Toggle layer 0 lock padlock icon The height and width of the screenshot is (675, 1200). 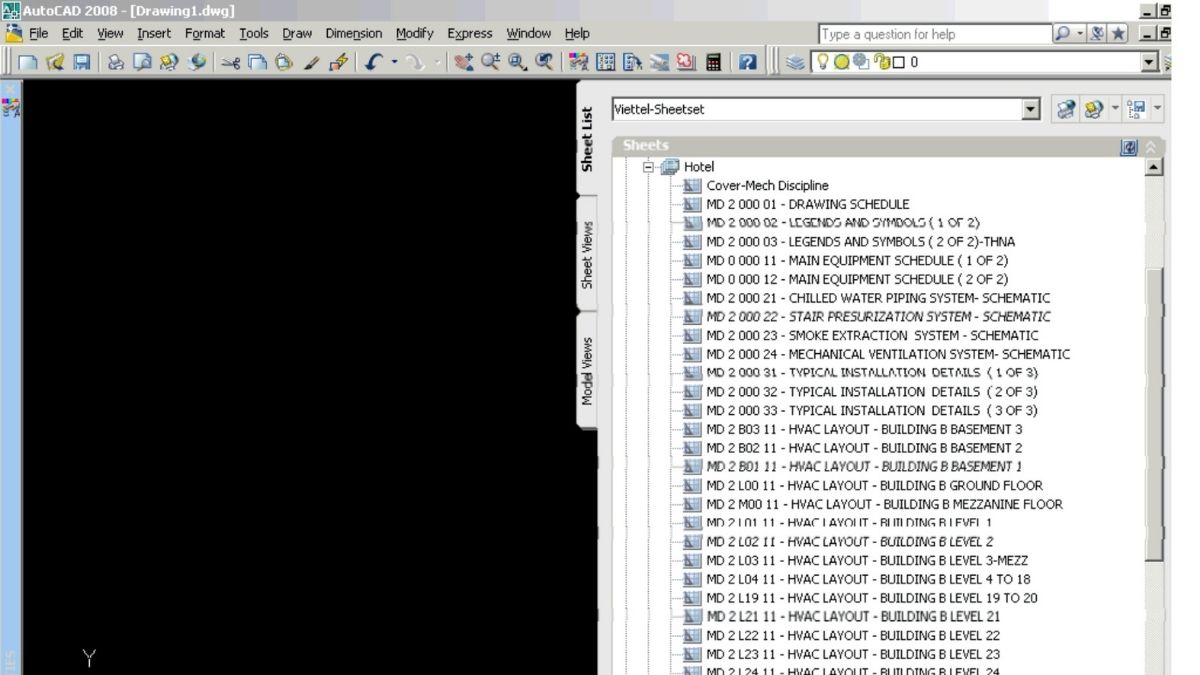(x=882, y=62)
